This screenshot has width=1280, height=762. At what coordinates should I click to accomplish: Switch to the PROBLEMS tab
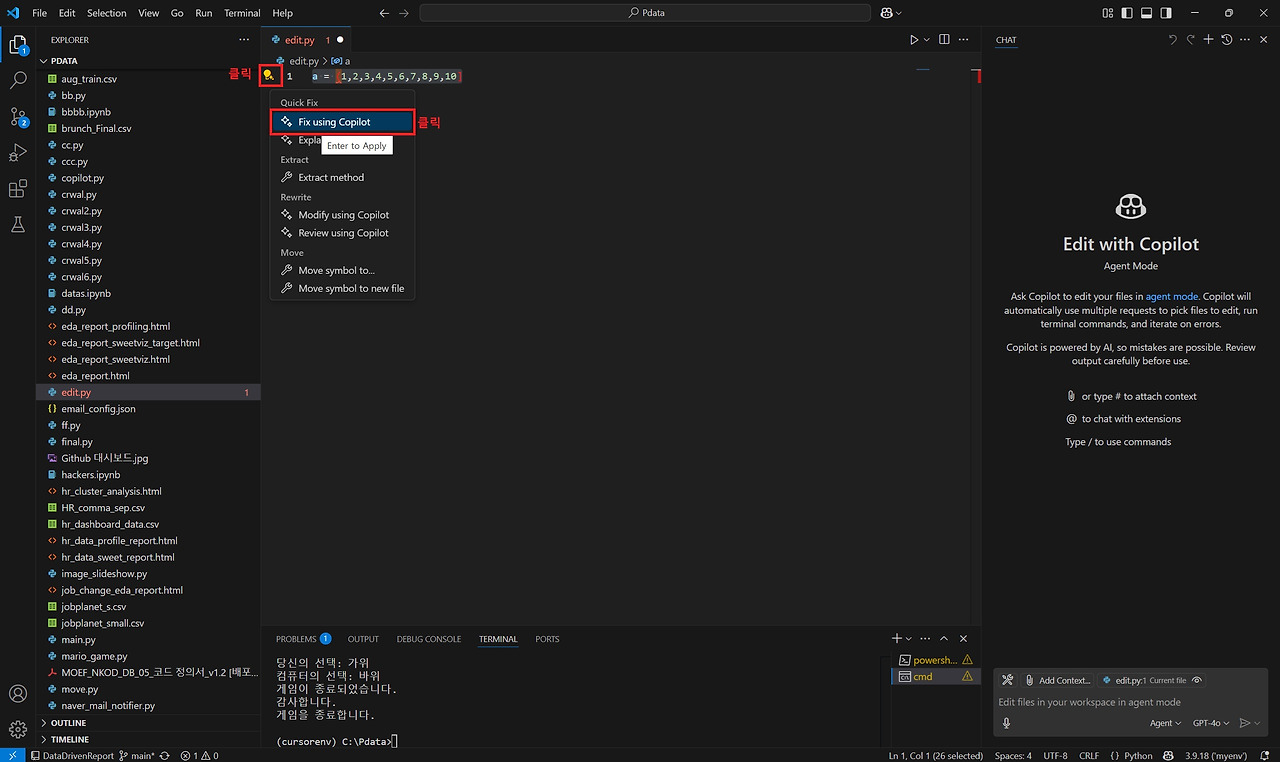click(303, 639)
